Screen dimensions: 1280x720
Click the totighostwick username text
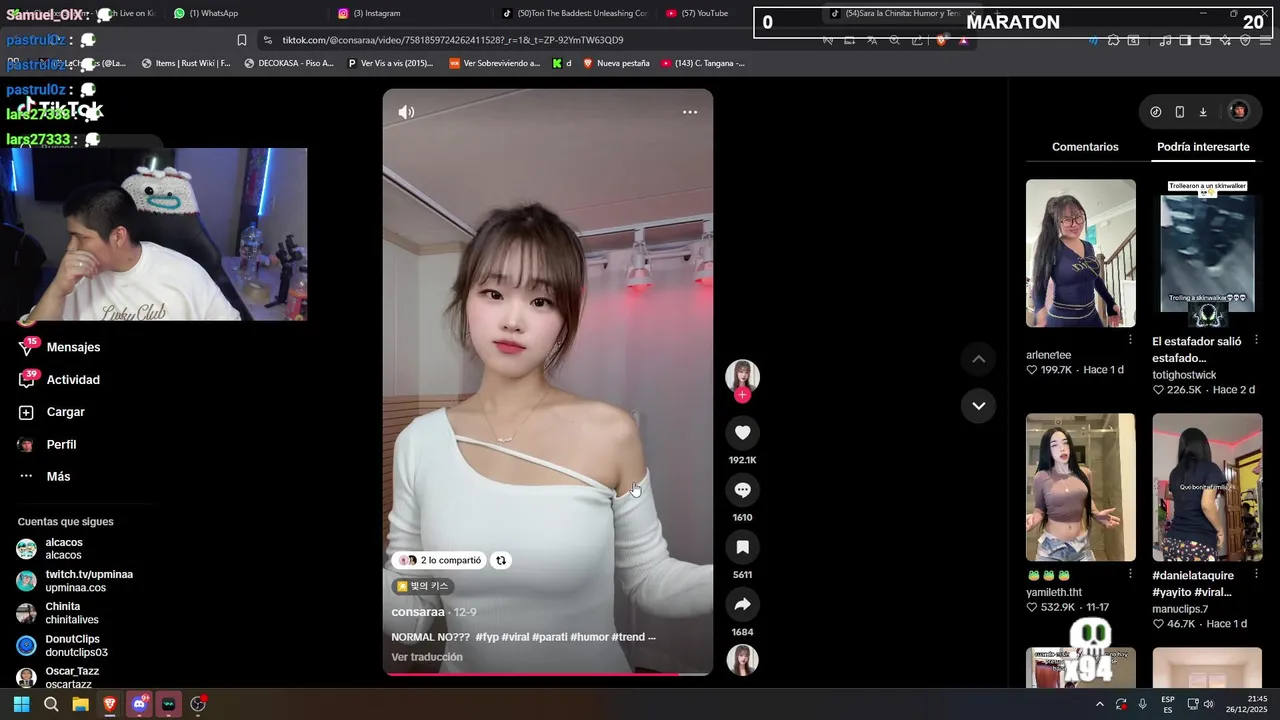point(1184,375)
